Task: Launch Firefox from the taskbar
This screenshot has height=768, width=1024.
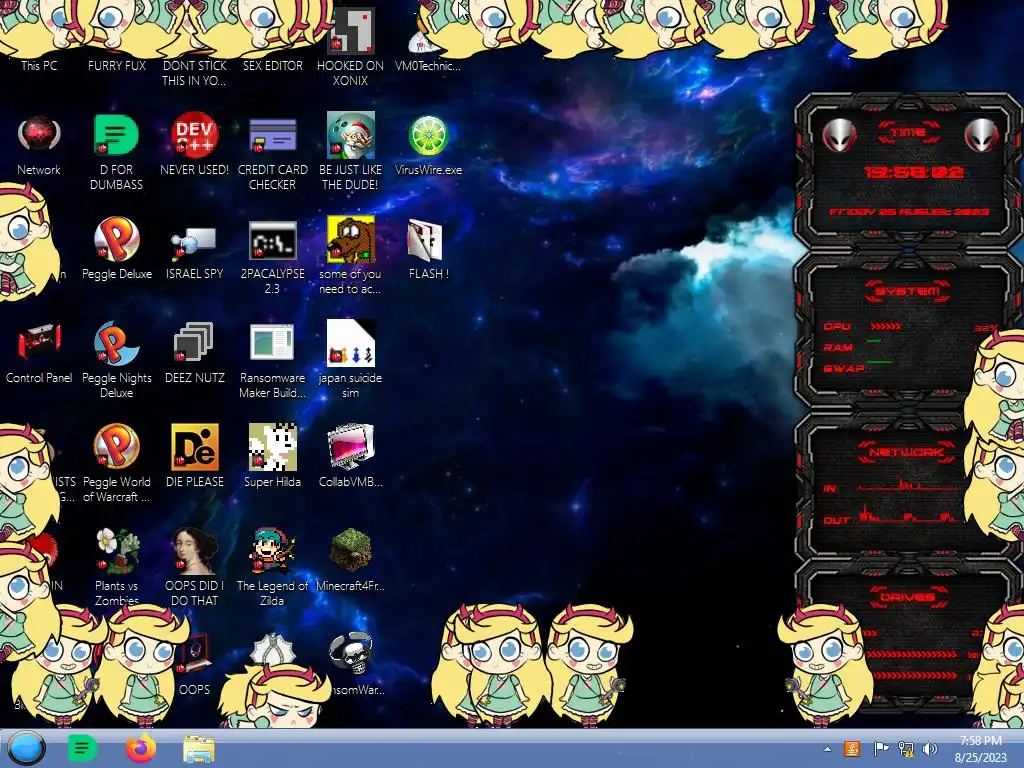Action: 140,748
